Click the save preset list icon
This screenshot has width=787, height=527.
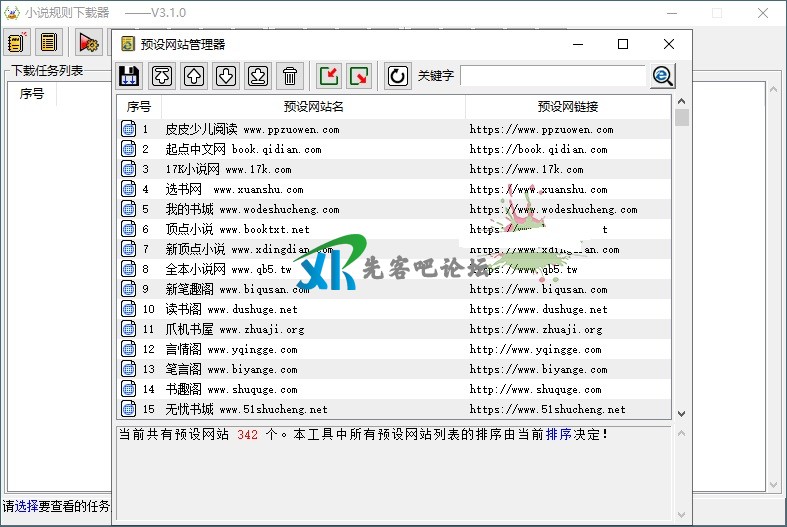click(128, 76)
